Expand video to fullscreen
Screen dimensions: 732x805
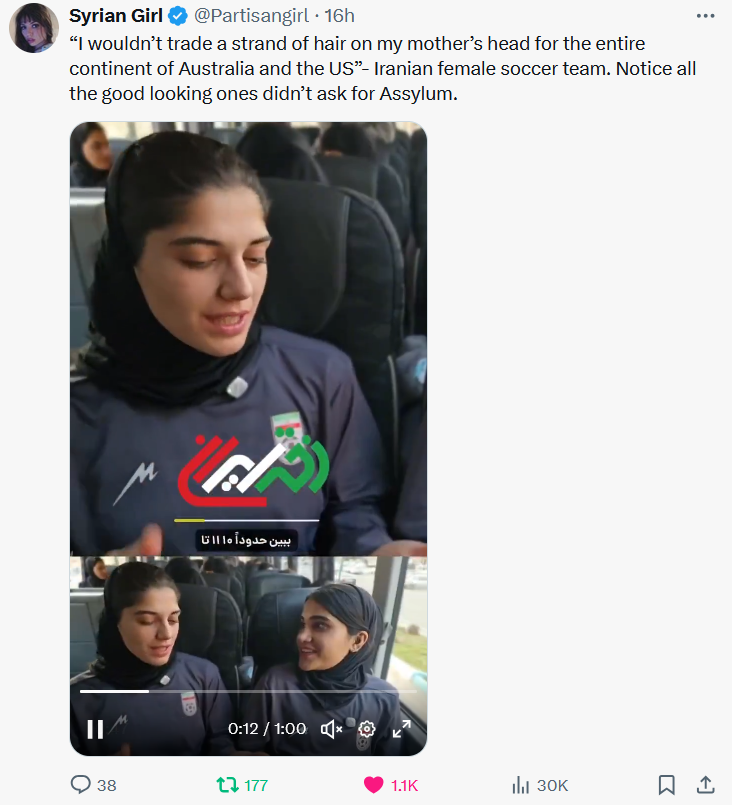pyautogui.click(x=401, y=729)
